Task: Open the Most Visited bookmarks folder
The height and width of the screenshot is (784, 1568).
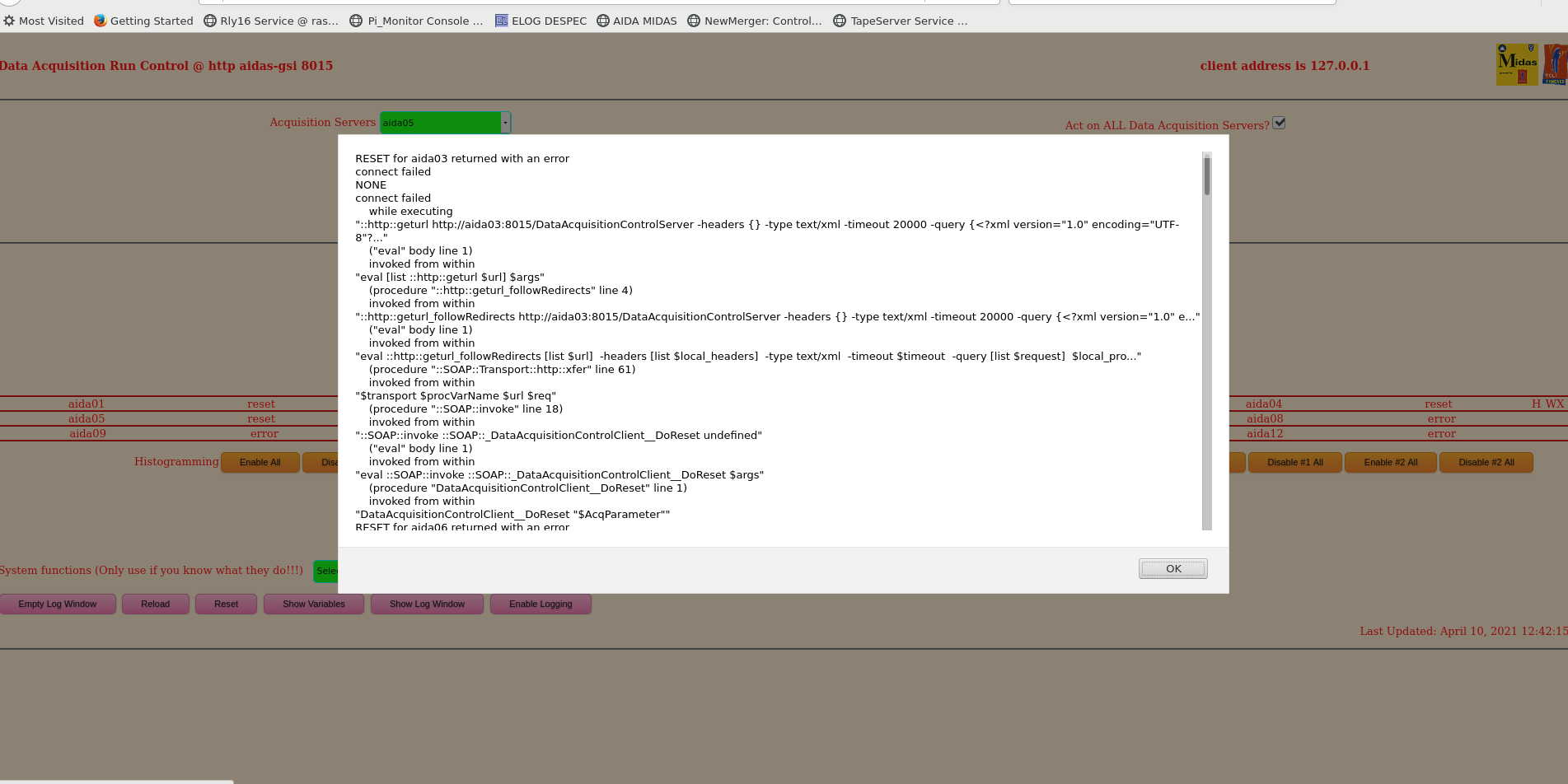Action: click(44, 21)
